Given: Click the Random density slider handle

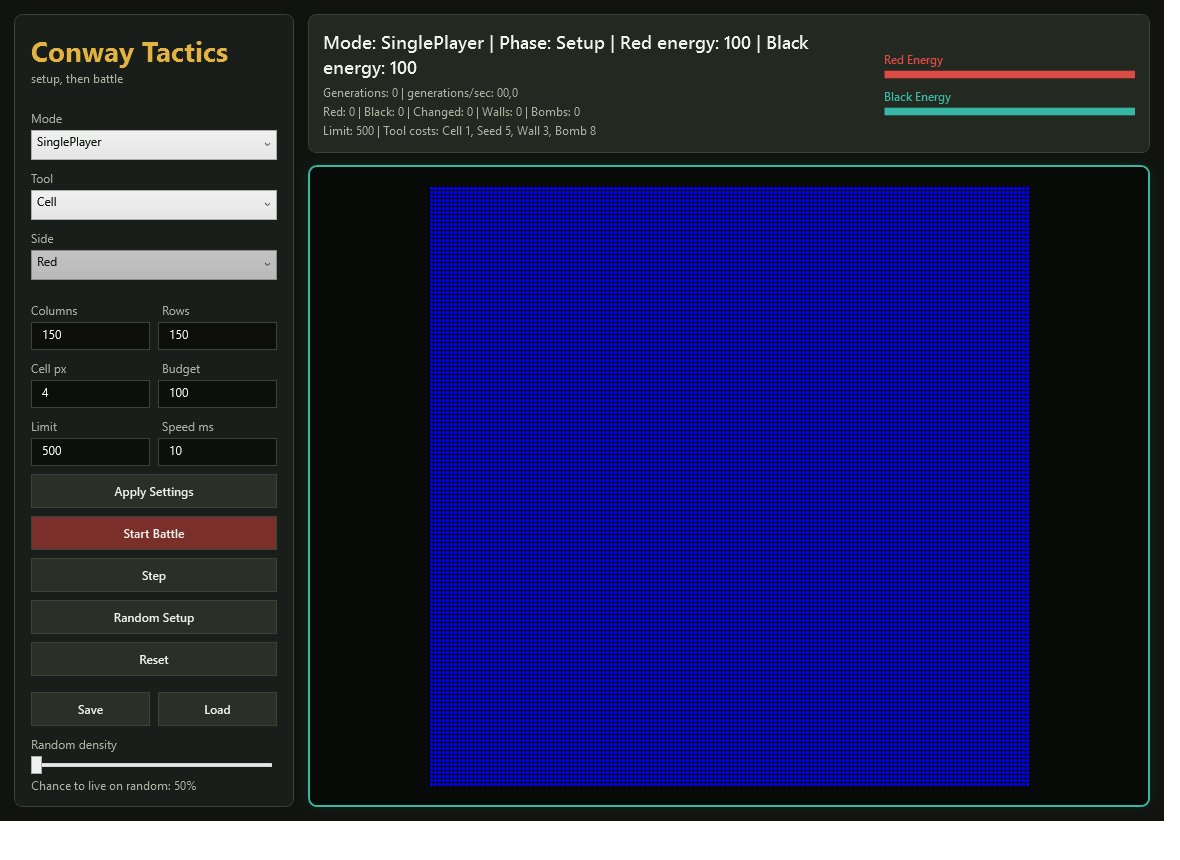Looking at the screenshot, I should 36,765.
